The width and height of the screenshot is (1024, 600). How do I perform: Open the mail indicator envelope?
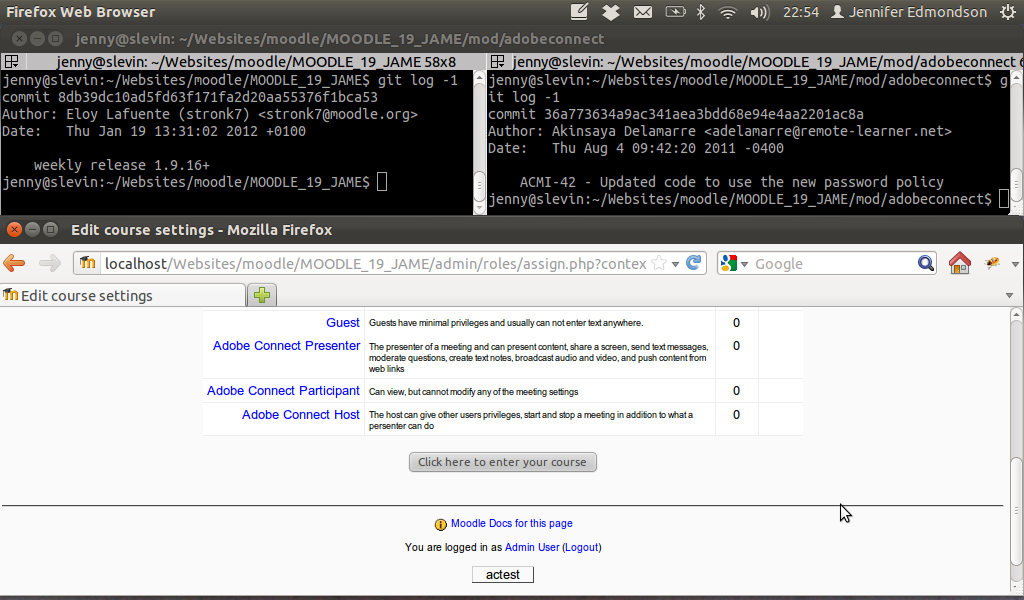coord(643,12)
